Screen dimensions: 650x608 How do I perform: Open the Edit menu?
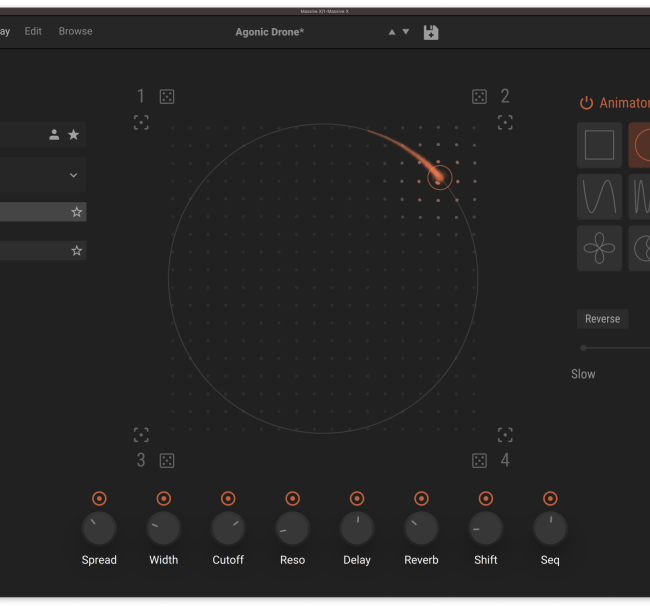[33, 31]
